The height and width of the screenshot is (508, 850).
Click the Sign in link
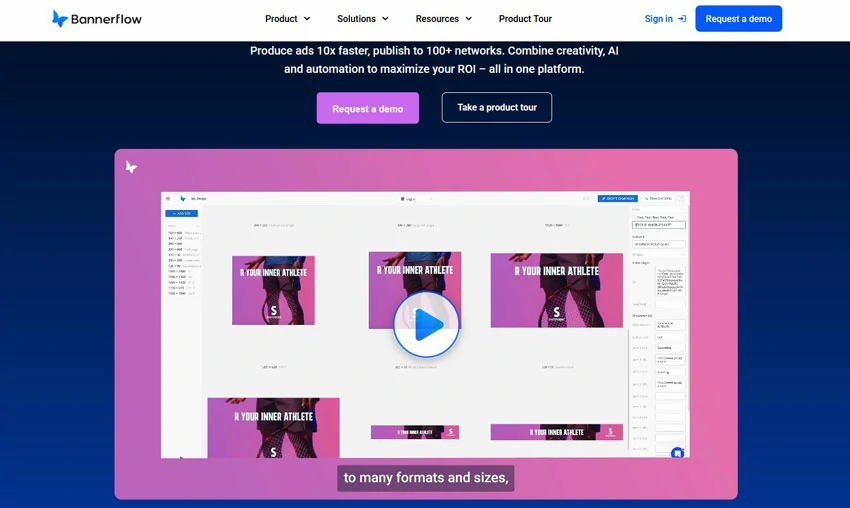click(x=658, y=19)
